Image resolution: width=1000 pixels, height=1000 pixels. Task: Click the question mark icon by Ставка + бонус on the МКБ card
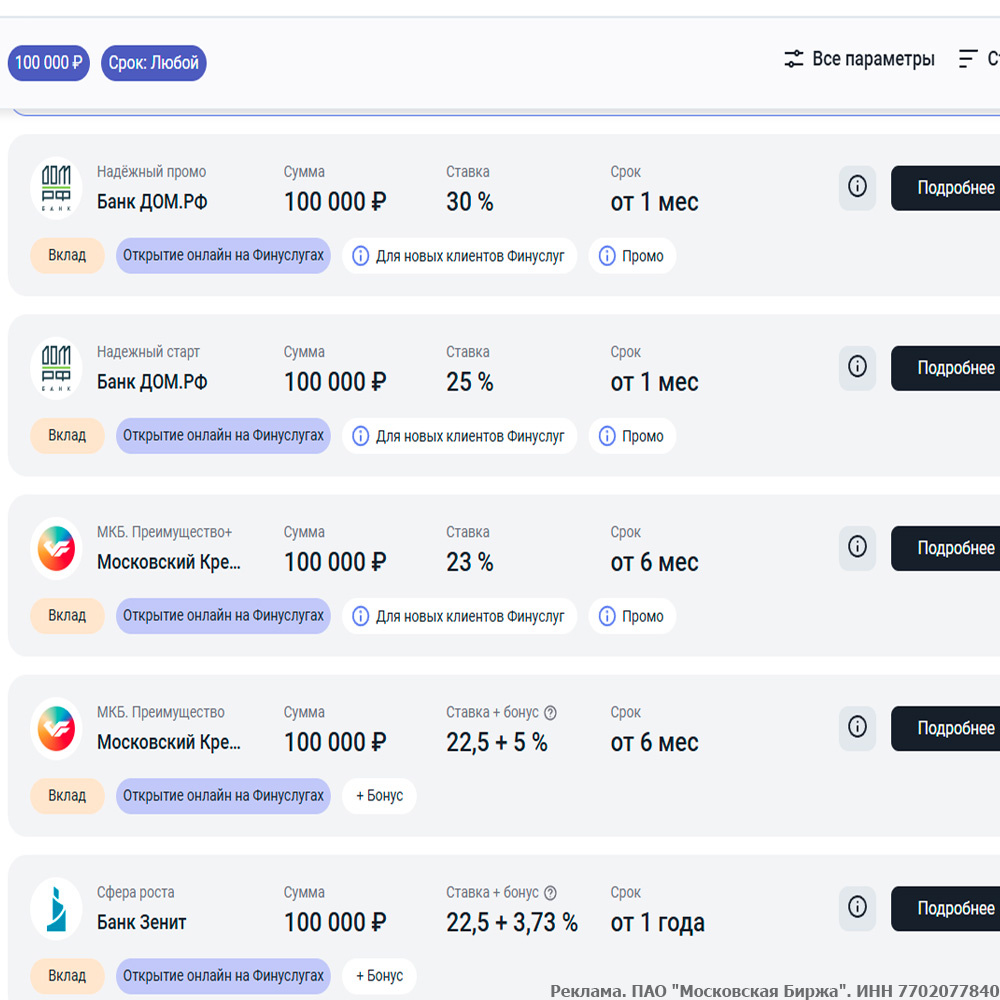[550, 712]
